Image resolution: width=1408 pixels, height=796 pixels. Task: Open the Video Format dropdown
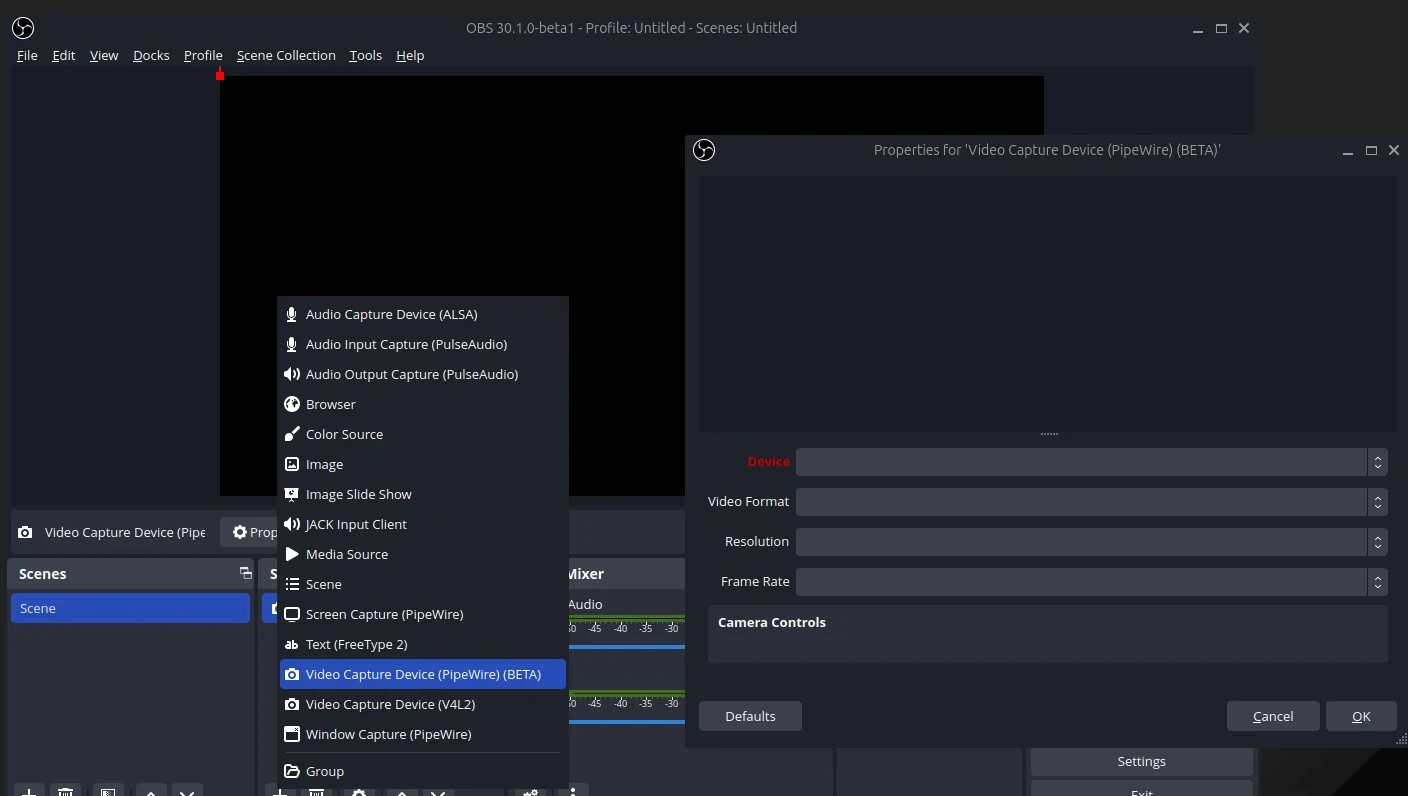pos(1091,502)
